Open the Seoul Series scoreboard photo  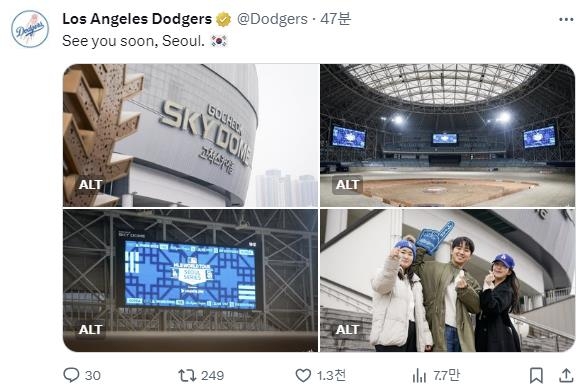[190, 281]
